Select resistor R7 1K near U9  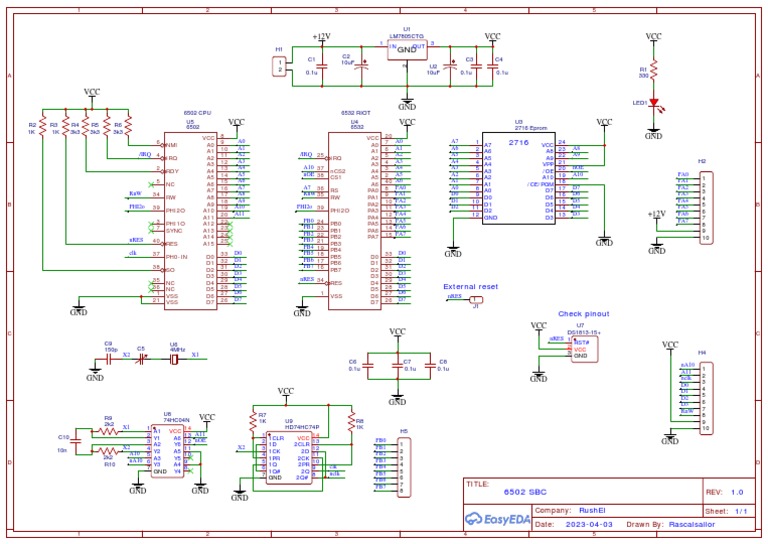pos(253,422)
